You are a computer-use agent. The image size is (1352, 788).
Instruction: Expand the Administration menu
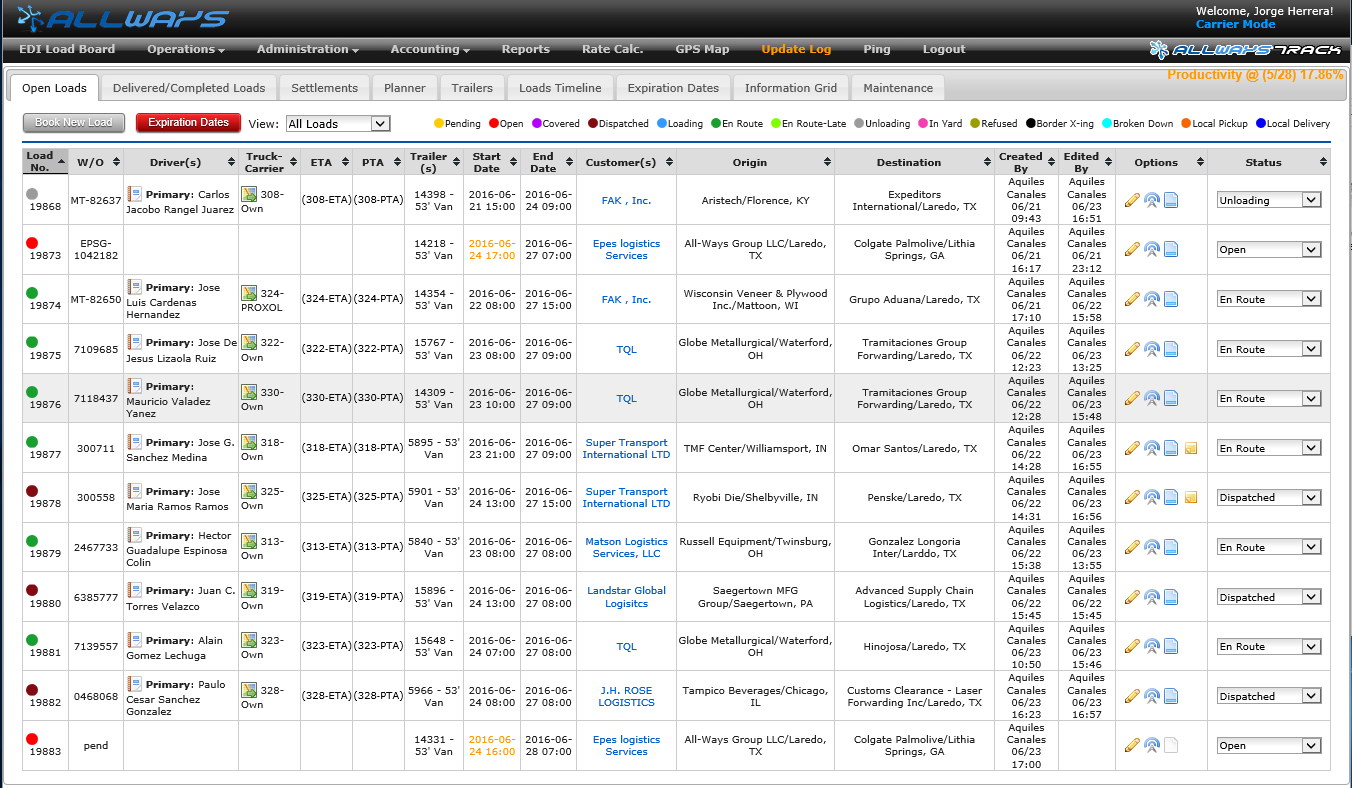(x=308, y=49)
